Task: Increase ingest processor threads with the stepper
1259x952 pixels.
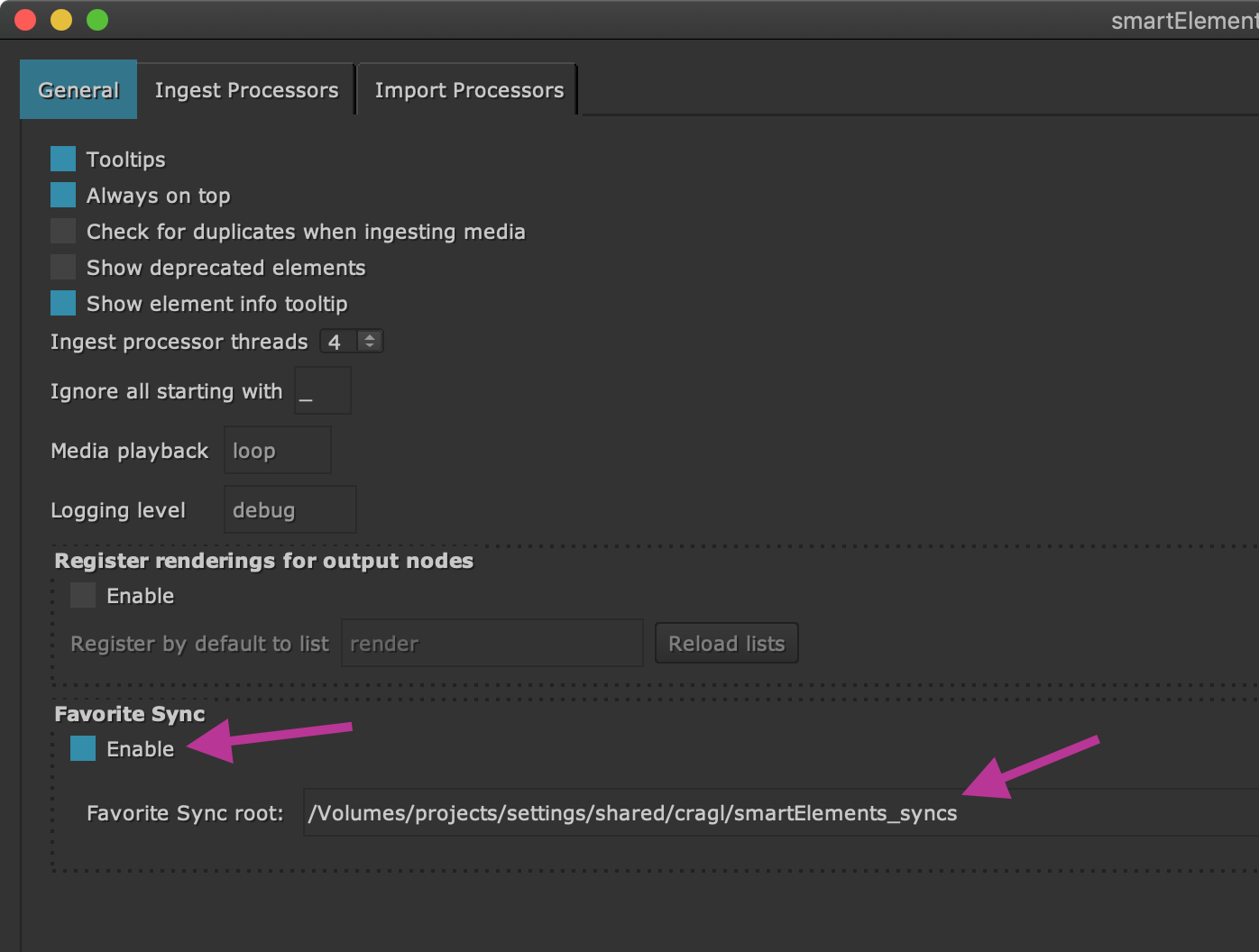Action: pyautogui.click(x=371, y=335)
